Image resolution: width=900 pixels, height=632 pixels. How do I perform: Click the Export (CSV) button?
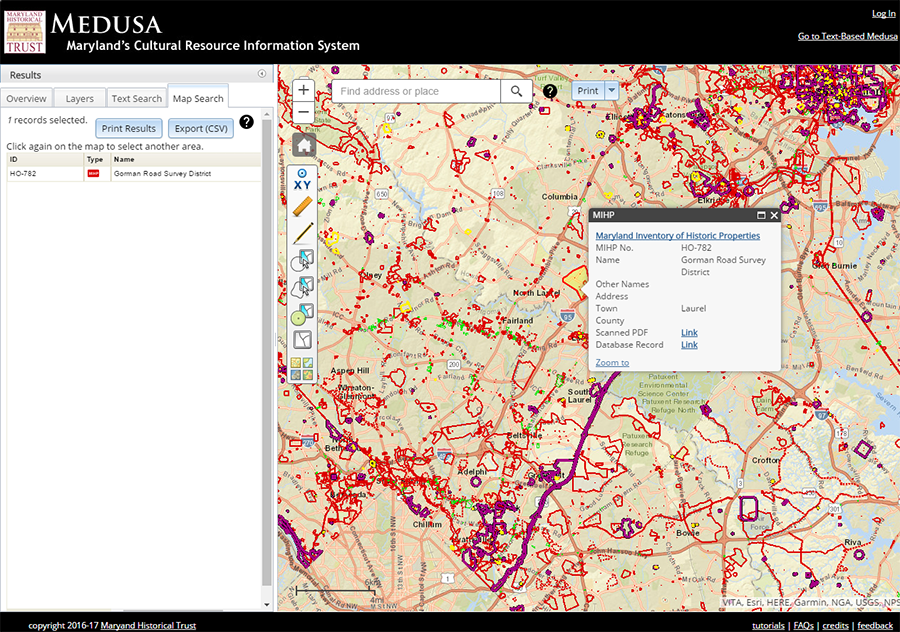[x=201, y=128]
